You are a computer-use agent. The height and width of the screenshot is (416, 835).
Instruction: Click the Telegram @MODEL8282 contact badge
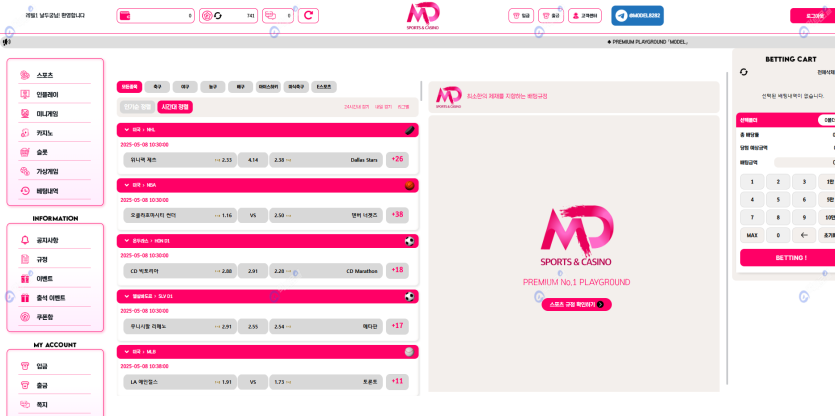coord(637,16)
